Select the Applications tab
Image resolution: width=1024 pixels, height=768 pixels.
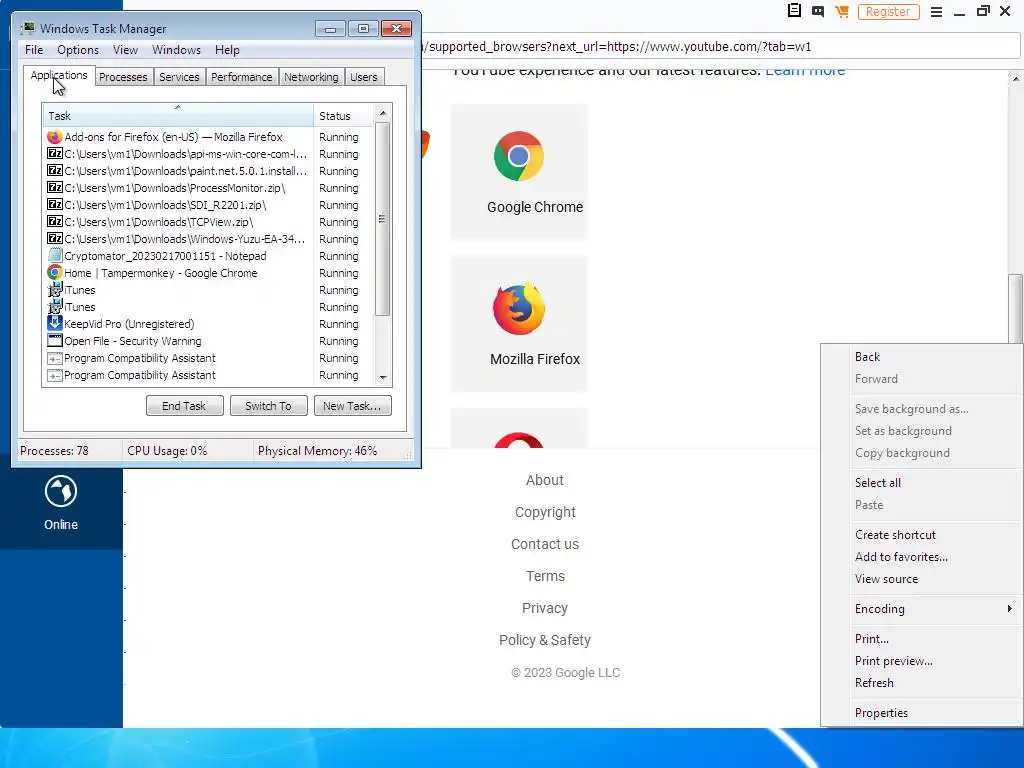(x=59, y=75)
